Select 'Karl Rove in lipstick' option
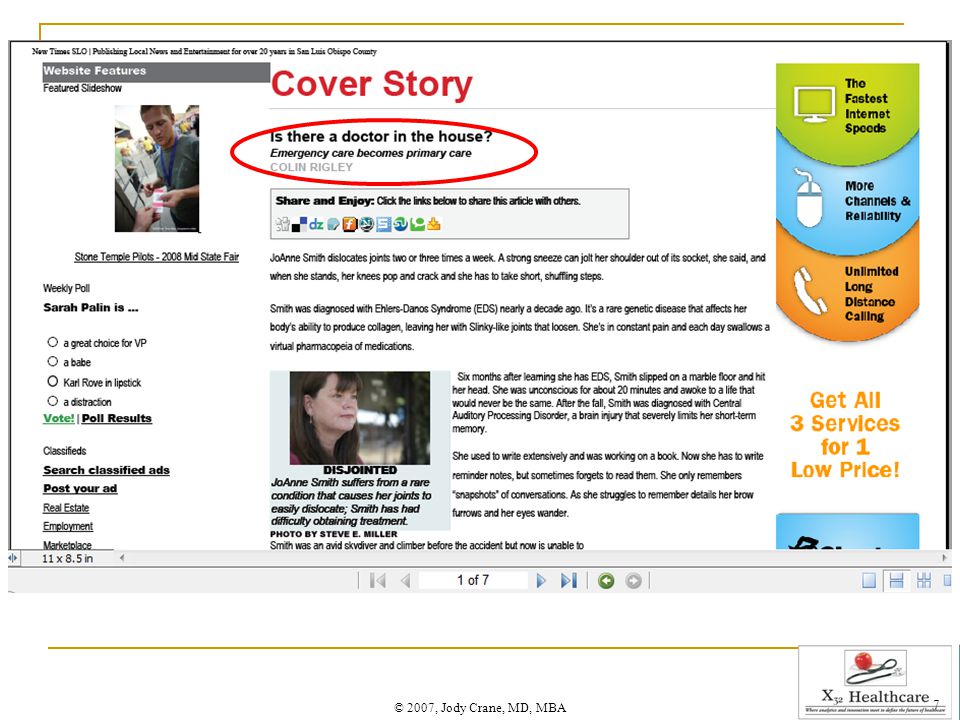Image resolution: width=960 pixels, height=720 pixels. [53, 381]
